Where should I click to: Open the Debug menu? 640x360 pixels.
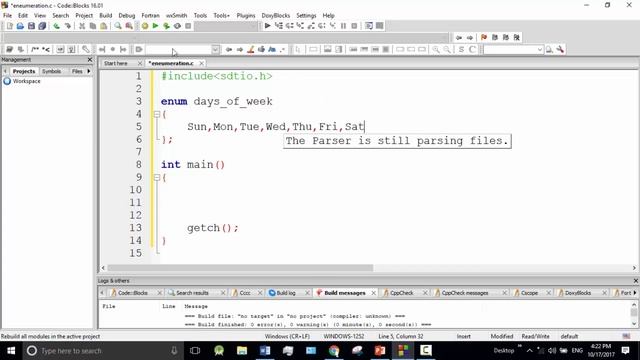[x=127, y=15]
